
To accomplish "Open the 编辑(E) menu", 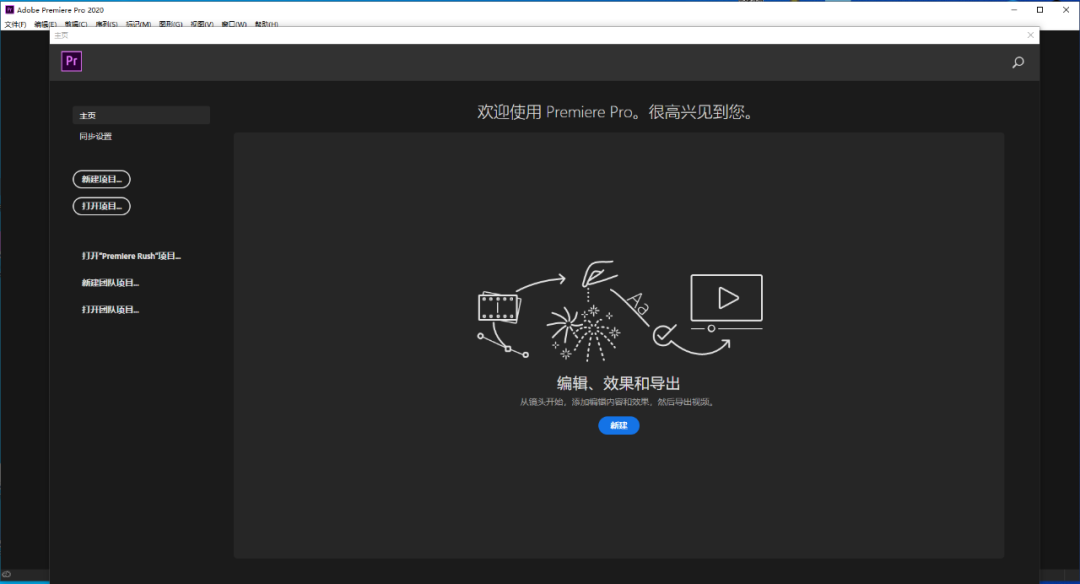I will (x=45, y=24).
